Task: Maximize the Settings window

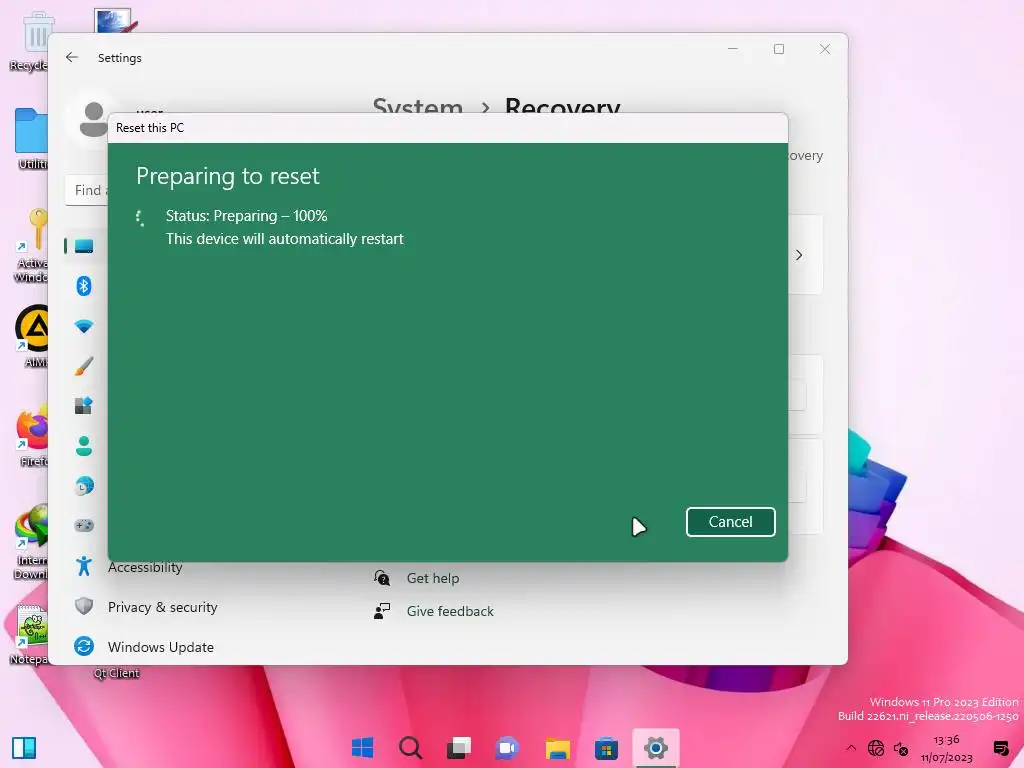Action: click(x=778, y=49)
